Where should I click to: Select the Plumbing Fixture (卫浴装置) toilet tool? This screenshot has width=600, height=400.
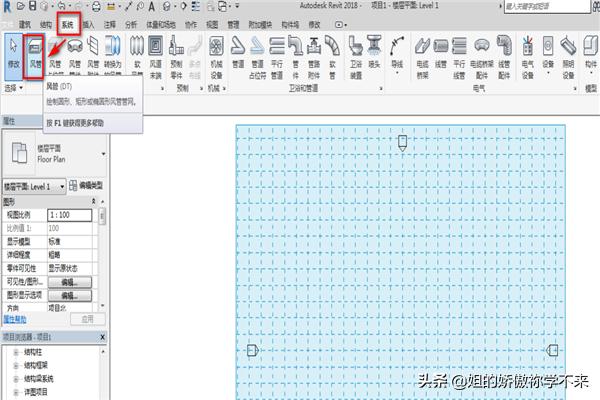pos(356,56)
